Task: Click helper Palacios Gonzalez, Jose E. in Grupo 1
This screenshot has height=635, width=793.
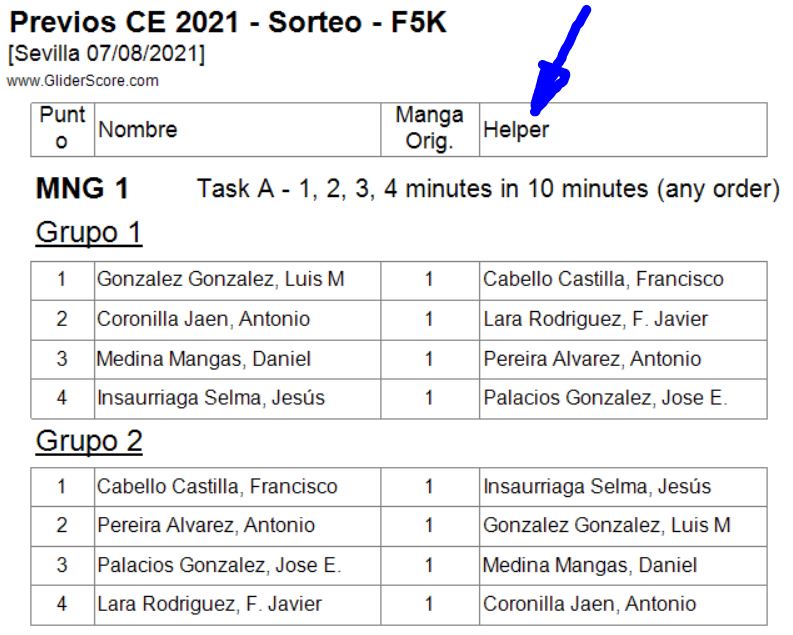Action: (605, 398)
